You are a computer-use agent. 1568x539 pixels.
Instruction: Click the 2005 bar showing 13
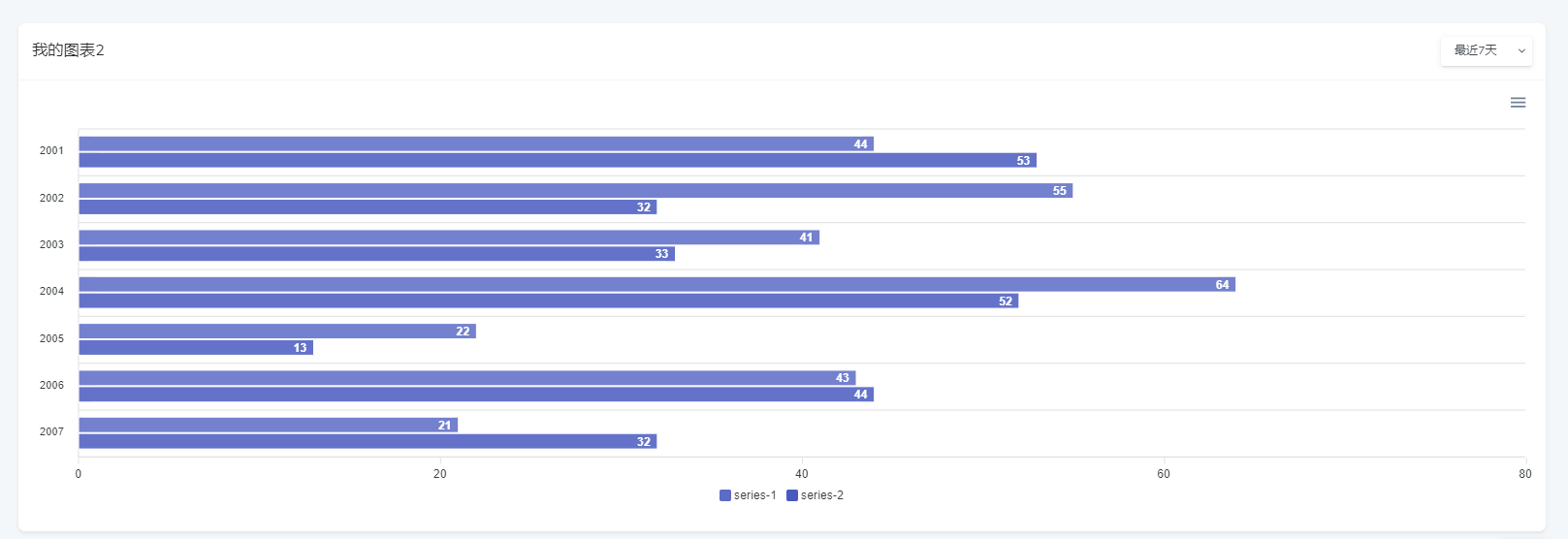coord(196,347)
